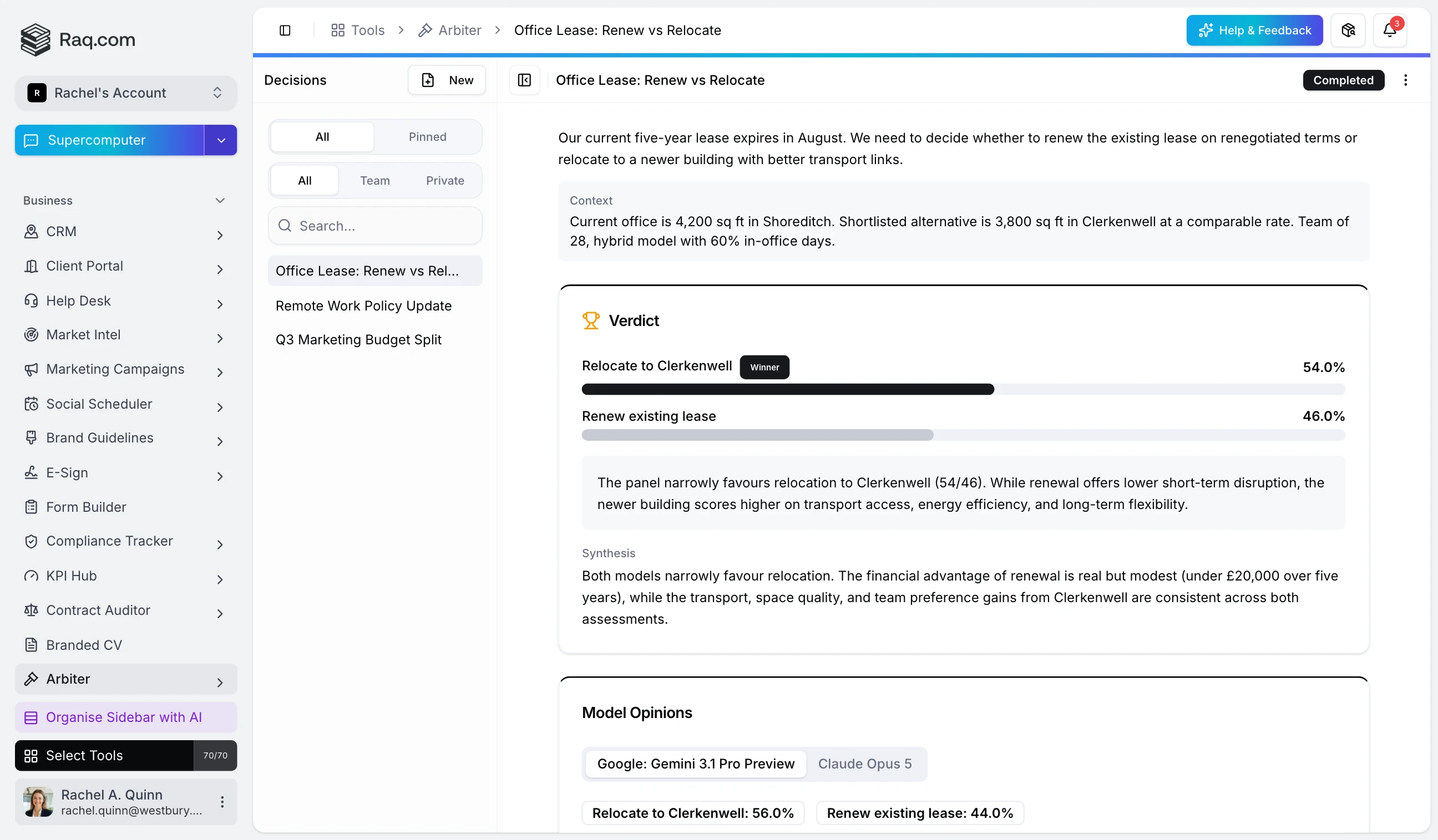The height and width of the screenshot is (840, 1438).
Task: Click the Help Desk headset icon
Action: (x=32, y=301)
